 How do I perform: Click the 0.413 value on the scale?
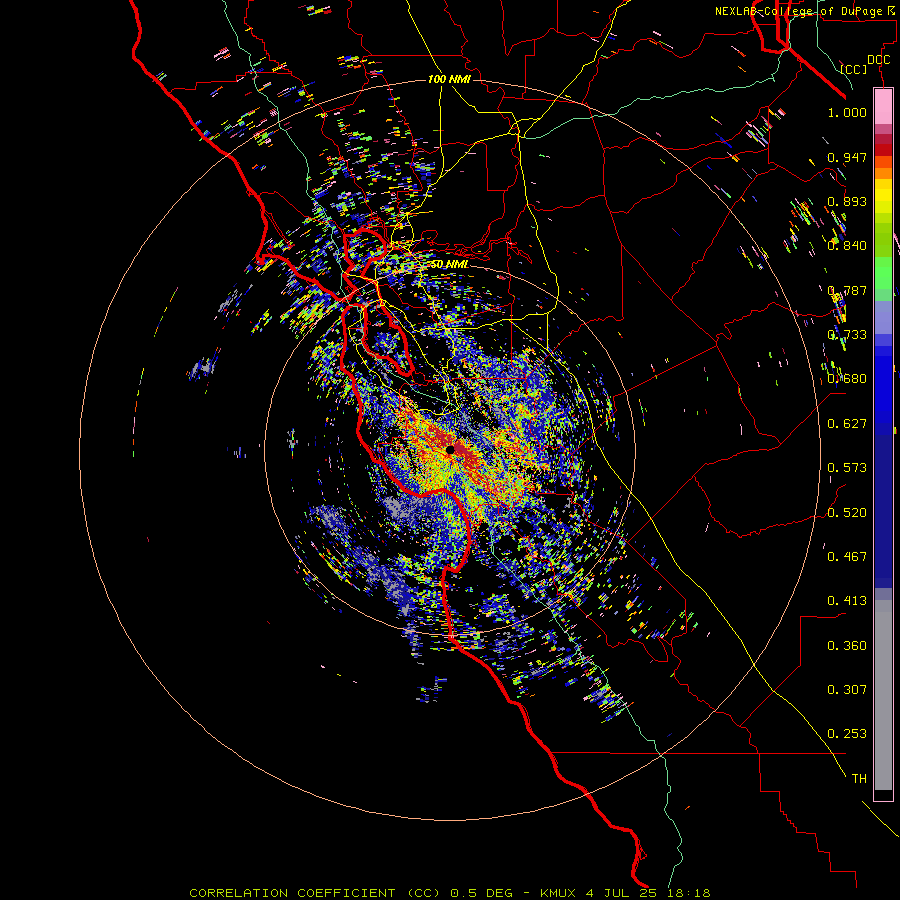(847, 601)
